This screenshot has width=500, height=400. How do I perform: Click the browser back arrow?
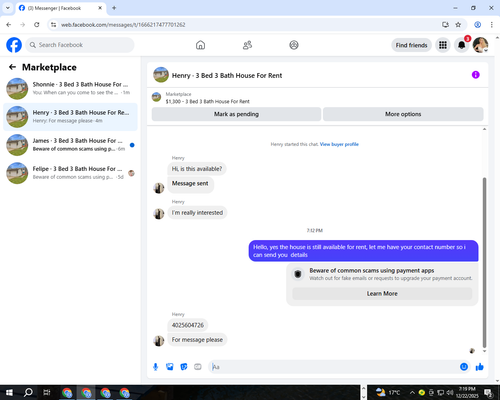point(9,25)
